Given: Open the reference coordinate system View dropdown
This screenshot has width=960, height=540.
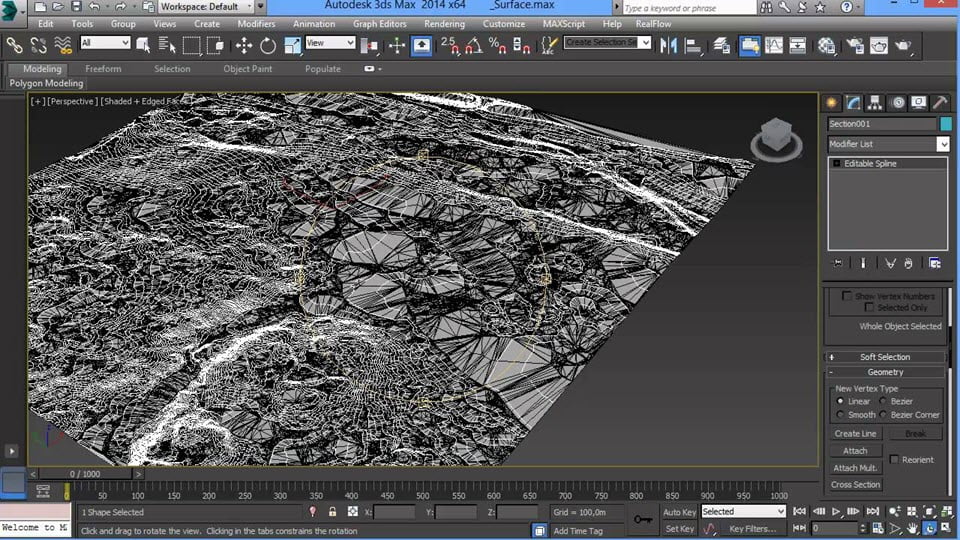Looking at the screenshot, I should (330, 42).
